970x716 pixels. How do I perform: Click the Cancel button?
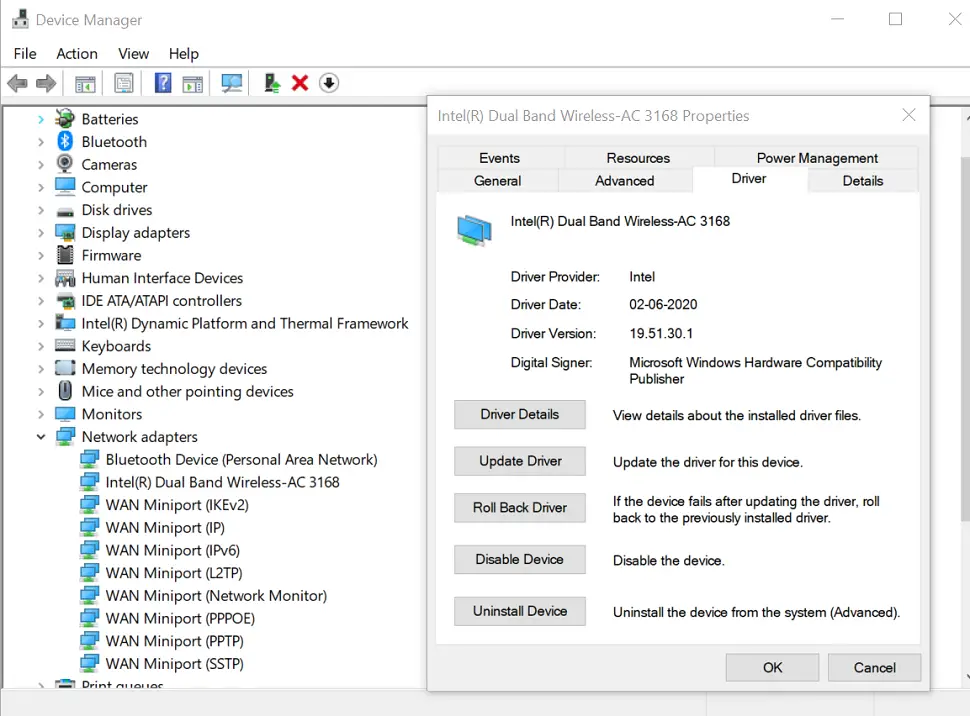pyautogui.click(x=874, y=668)
